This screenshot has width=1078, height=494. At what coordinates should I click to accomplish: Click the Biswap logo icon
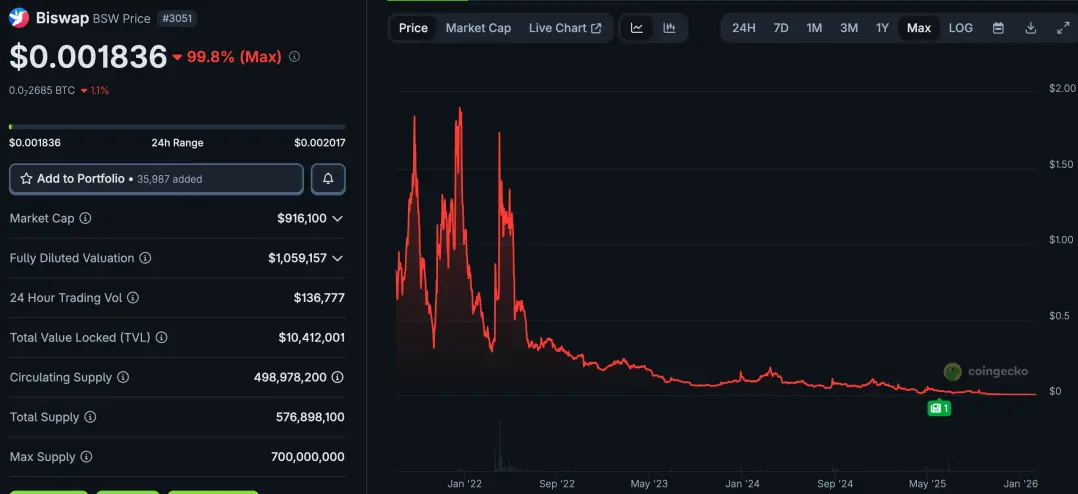coord(19,18)
